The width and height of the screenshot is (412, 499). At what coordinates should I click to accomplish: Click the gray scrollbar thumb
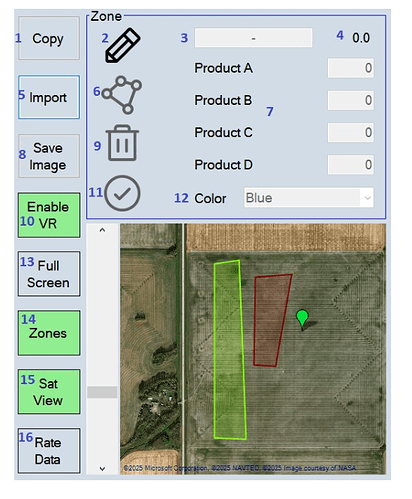click(102, 392)
